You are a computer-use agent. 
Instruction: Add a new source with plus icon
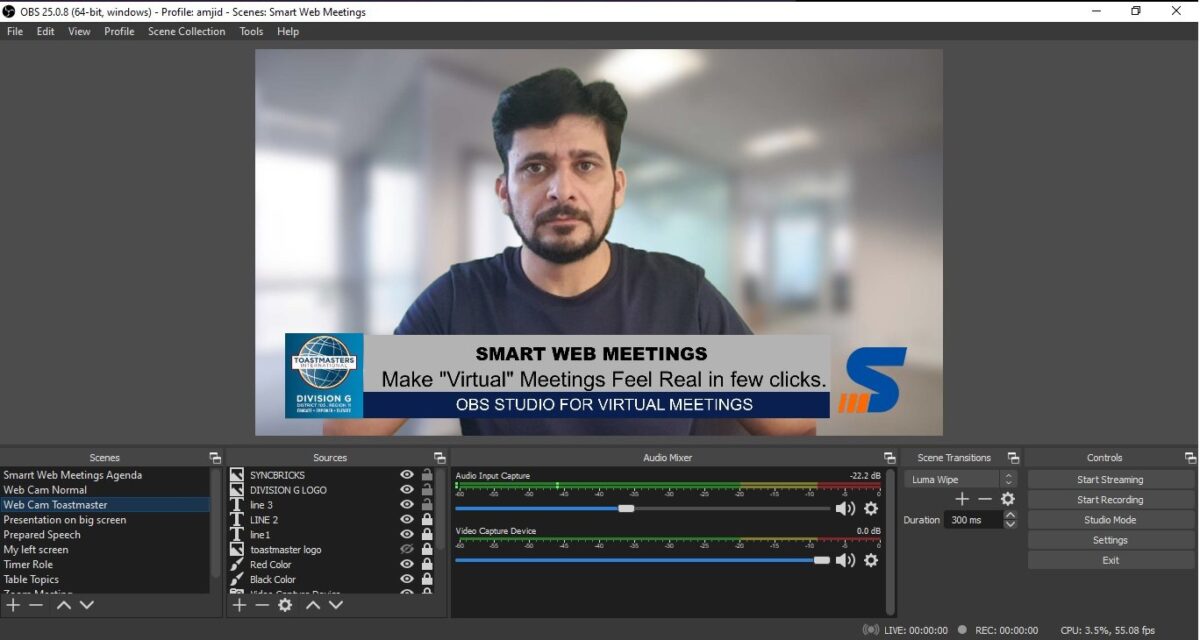coord(239,605)
